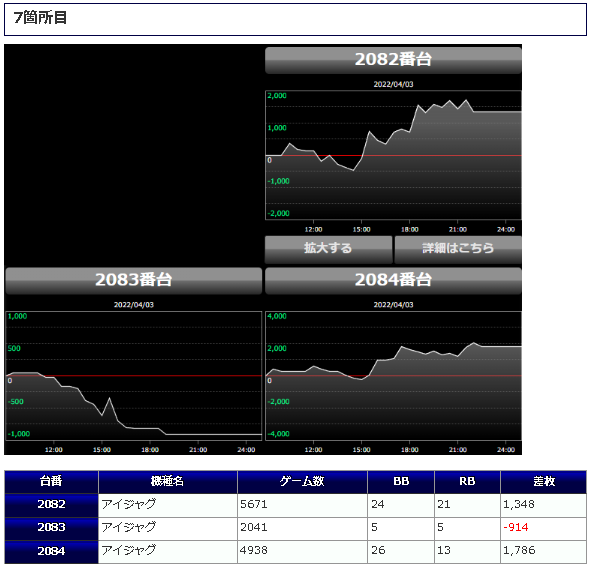Click the red -914 difference value

tap(516, 529)
